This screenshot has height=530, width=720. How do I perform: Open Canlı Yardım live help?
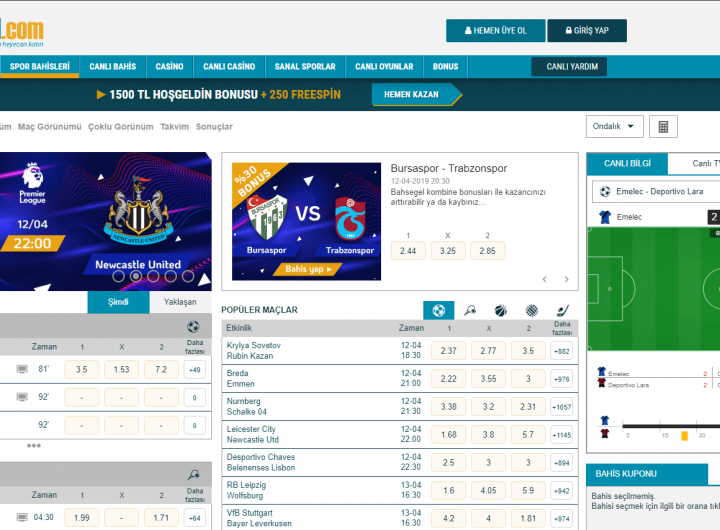pyautogui.click(x=569, y=67)
